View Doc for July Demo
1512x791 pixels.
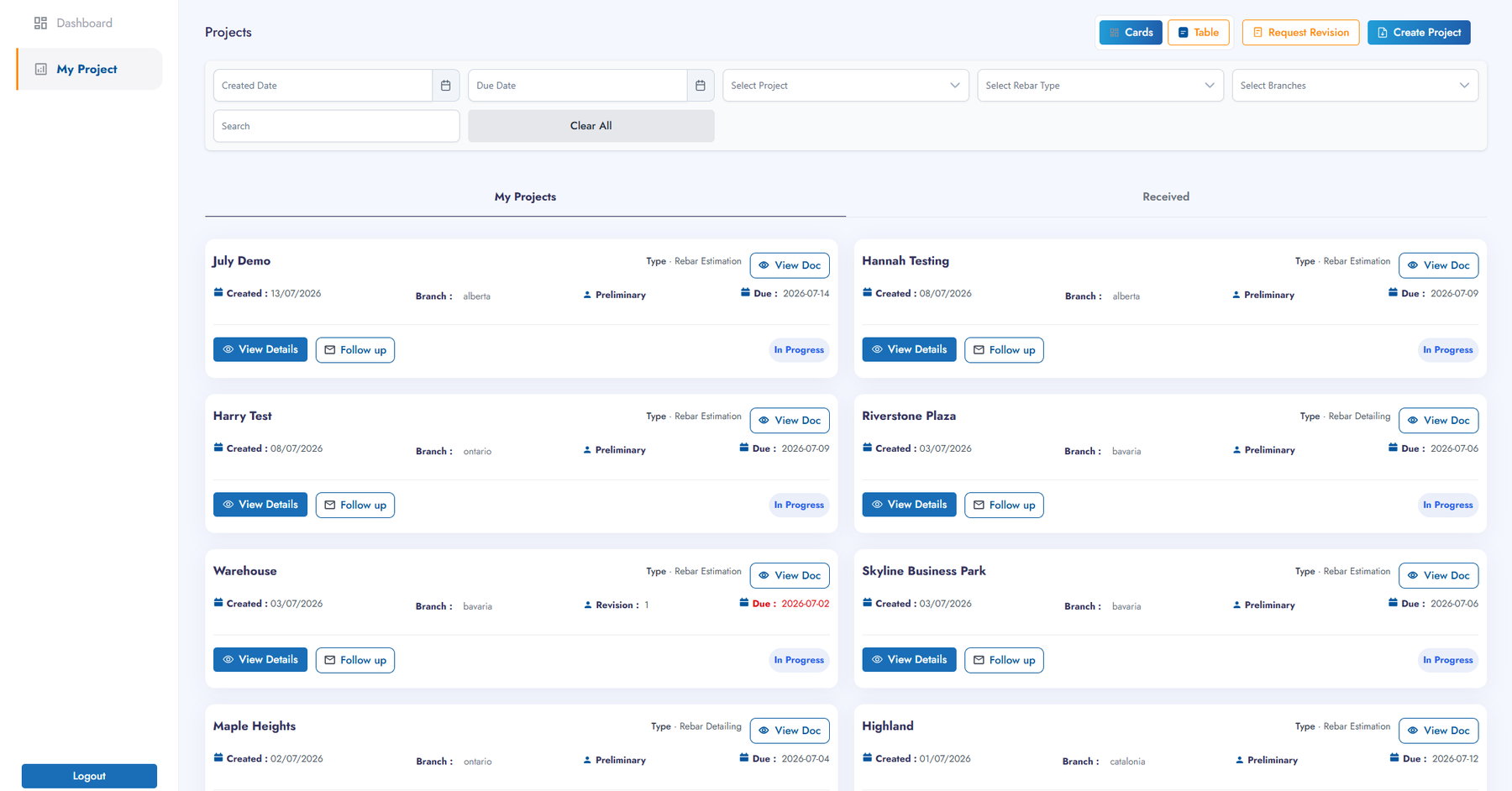coord(790,265)
